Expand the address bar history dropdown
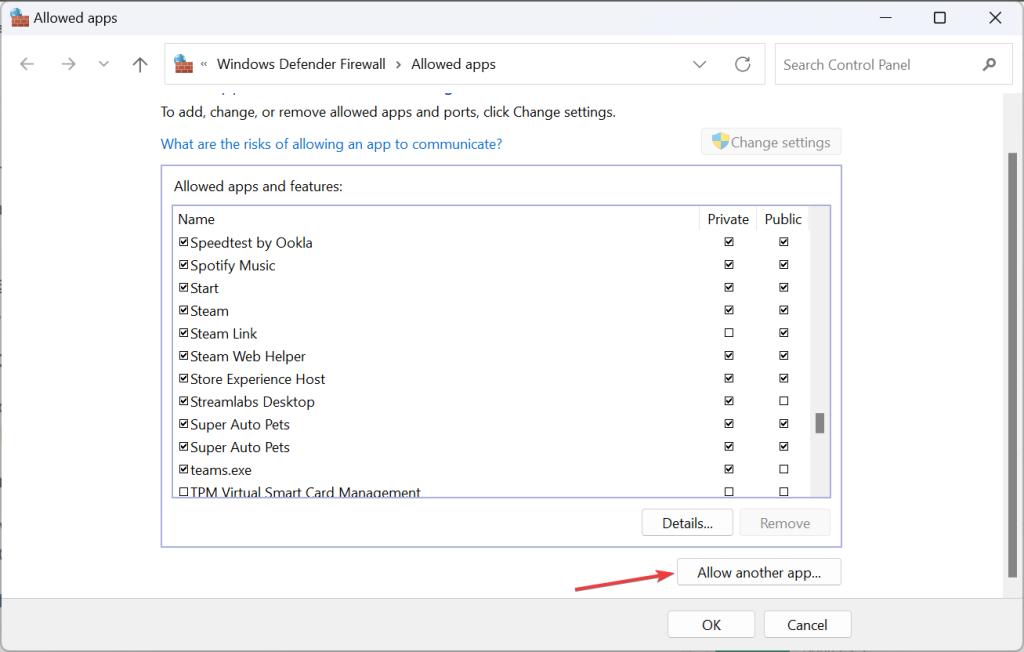1024x652 pixels. tap(699, 64)
